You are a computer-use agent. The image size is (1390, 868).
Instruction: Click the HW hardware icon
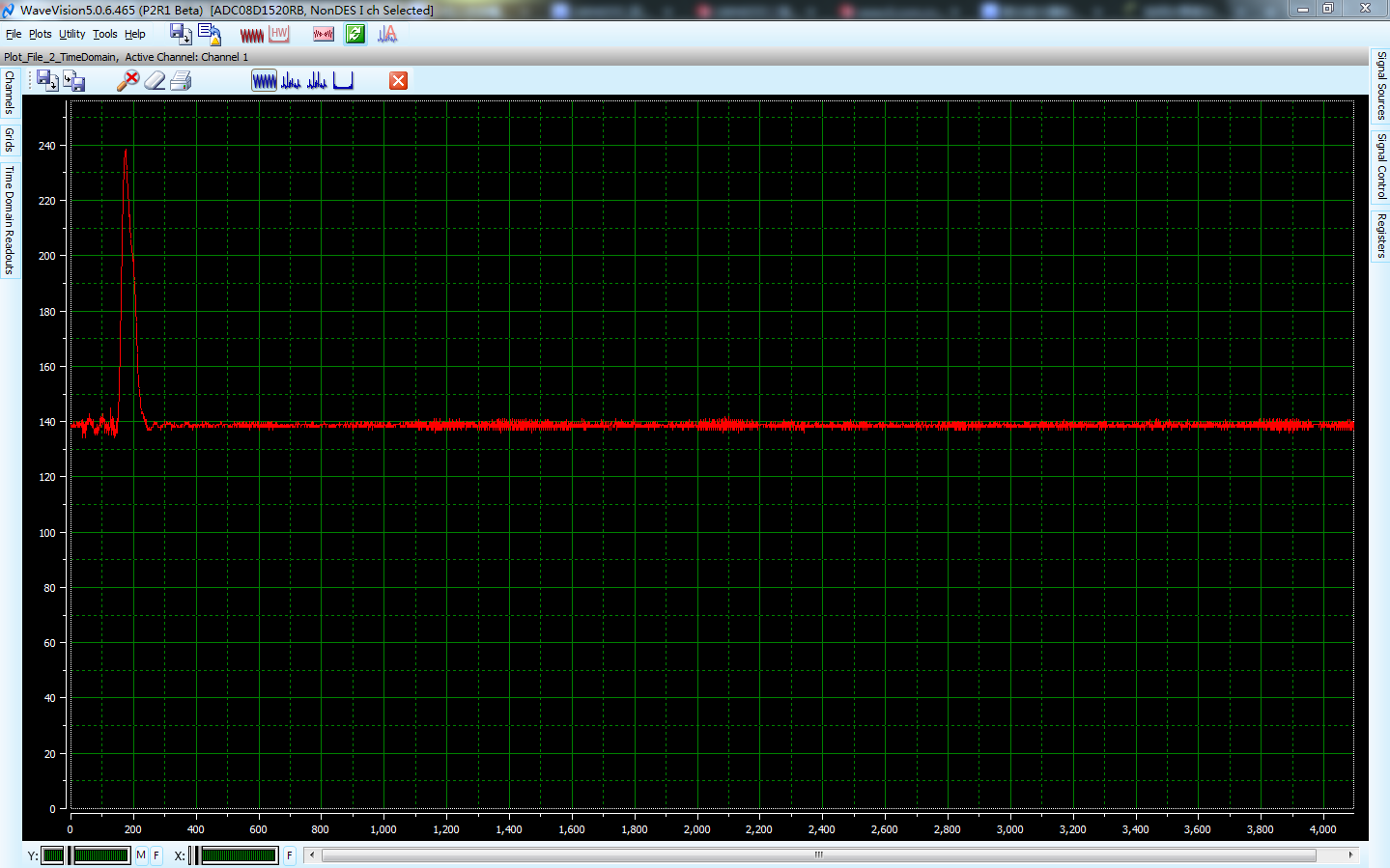point(279,34)
